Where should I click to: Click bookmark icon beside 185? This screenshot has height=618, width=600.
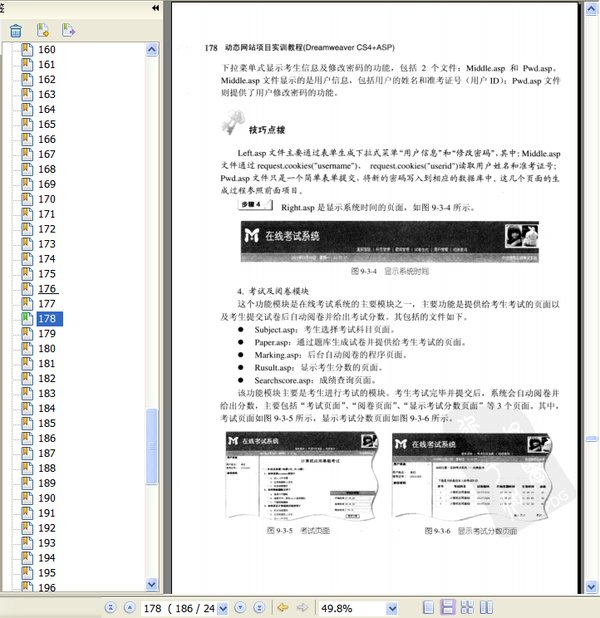pos(27,423)
